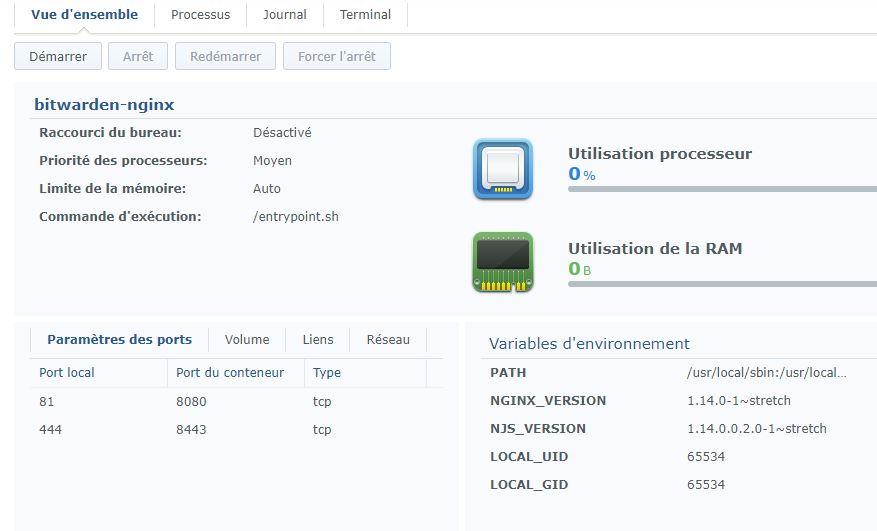Click the Démarrer button
Screen dimensions: 877x531
[x=58, y=57]
